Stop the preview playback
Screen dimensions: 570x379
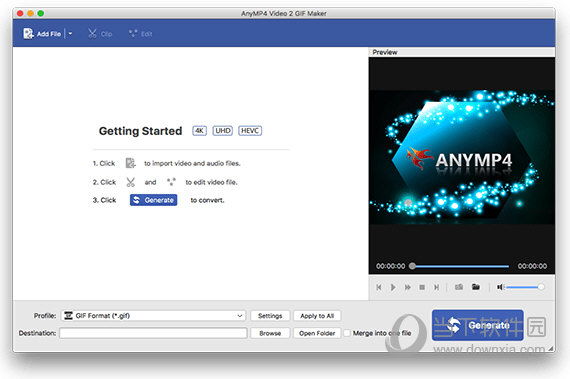422,287
